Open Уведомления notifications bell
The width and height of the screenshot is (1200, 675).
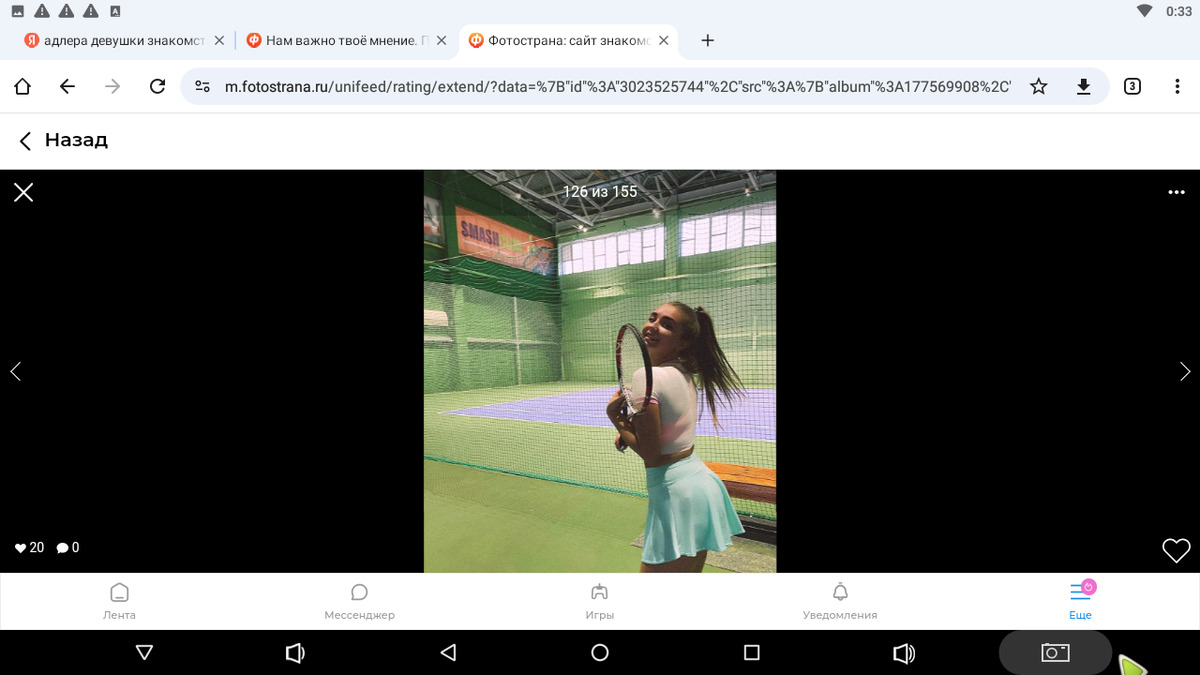840,601
